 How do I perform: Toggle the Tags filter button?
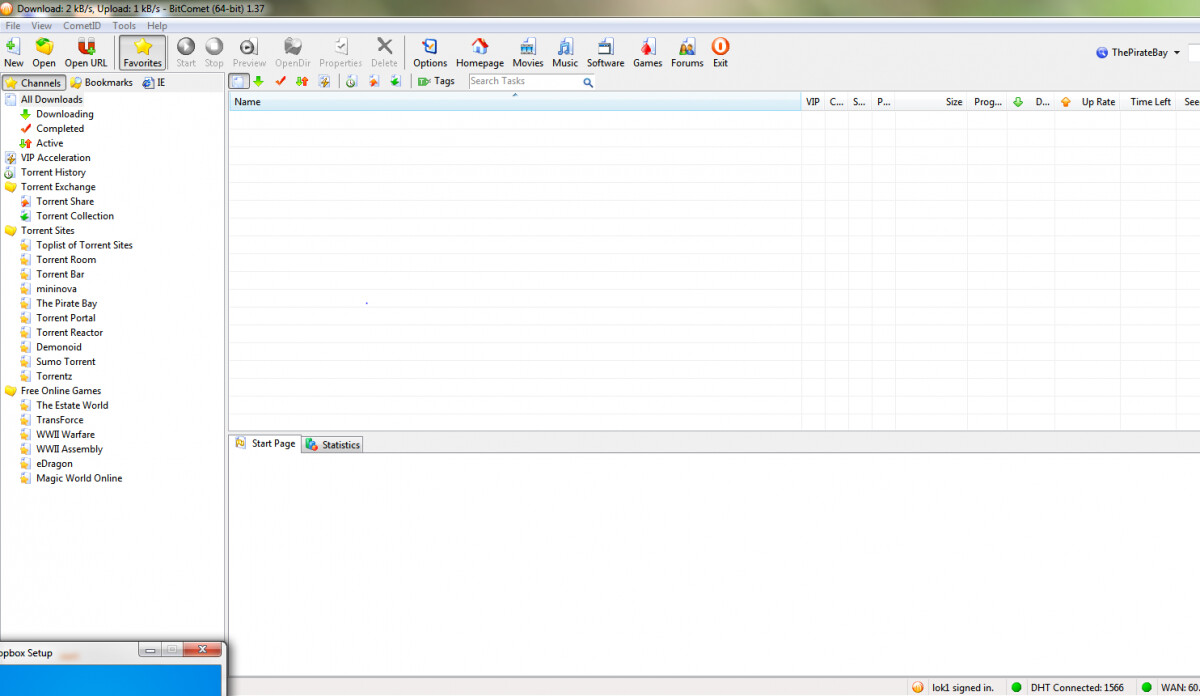[436, 82]
